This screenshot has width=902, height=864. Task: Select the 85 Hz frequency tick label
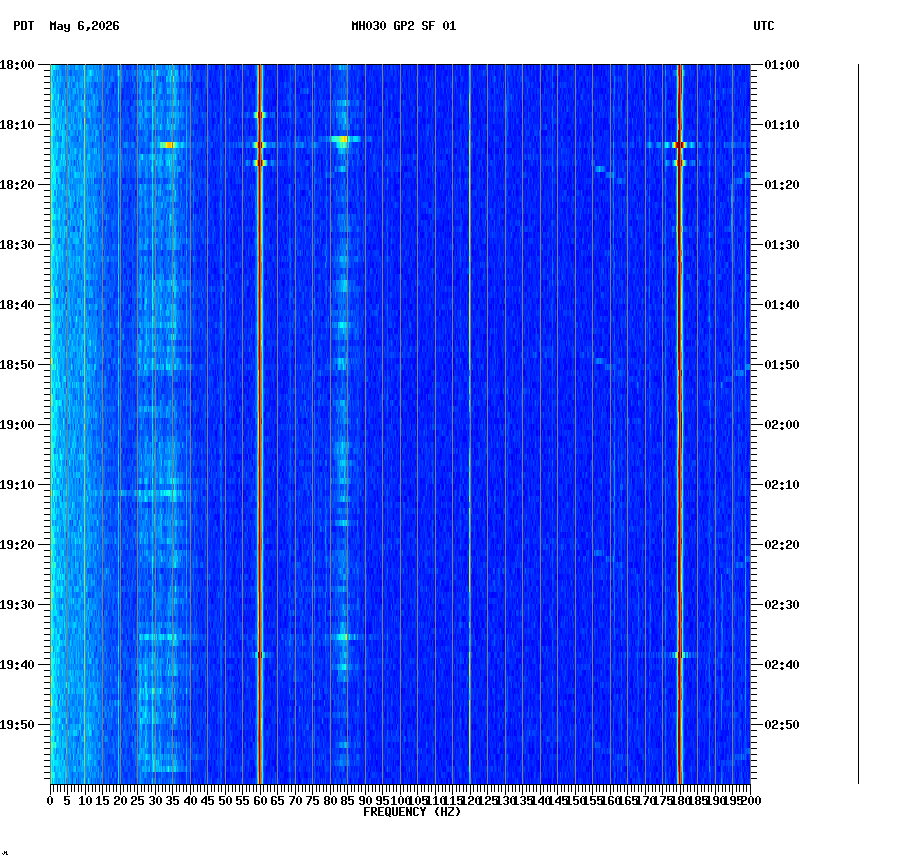(348, 801)
